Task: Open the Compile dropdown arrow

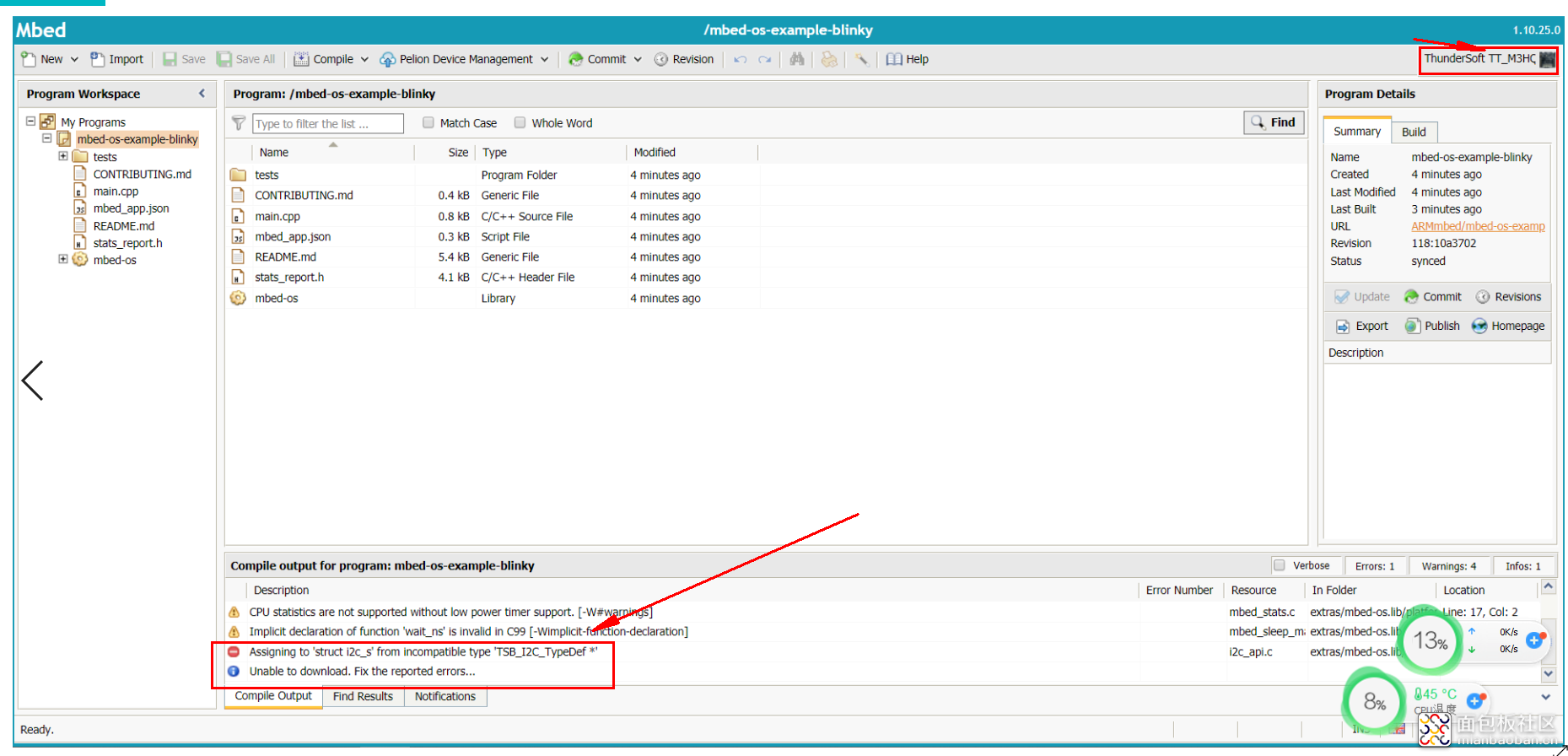Action: [364, 59]
